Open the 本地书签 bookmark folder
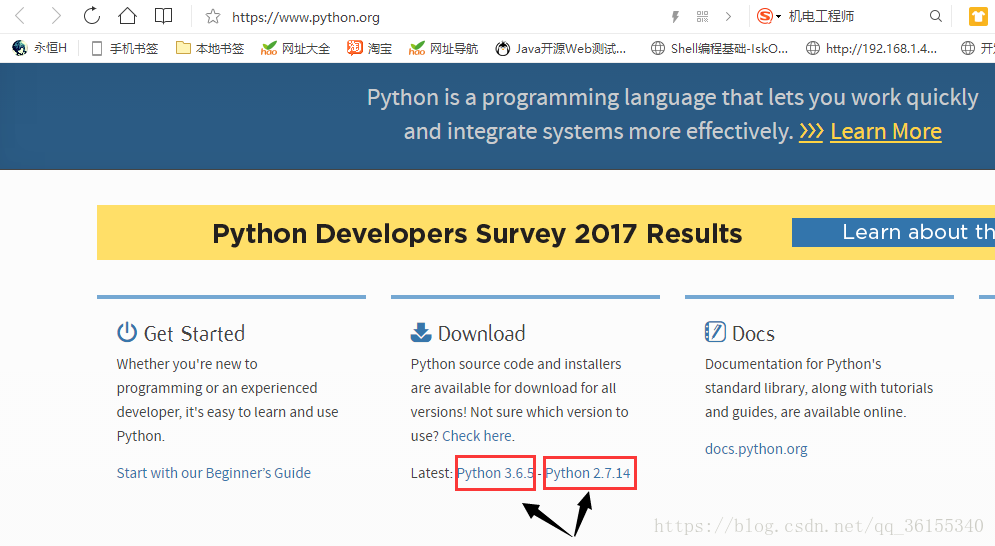995x546 pixels. [210, 48]
